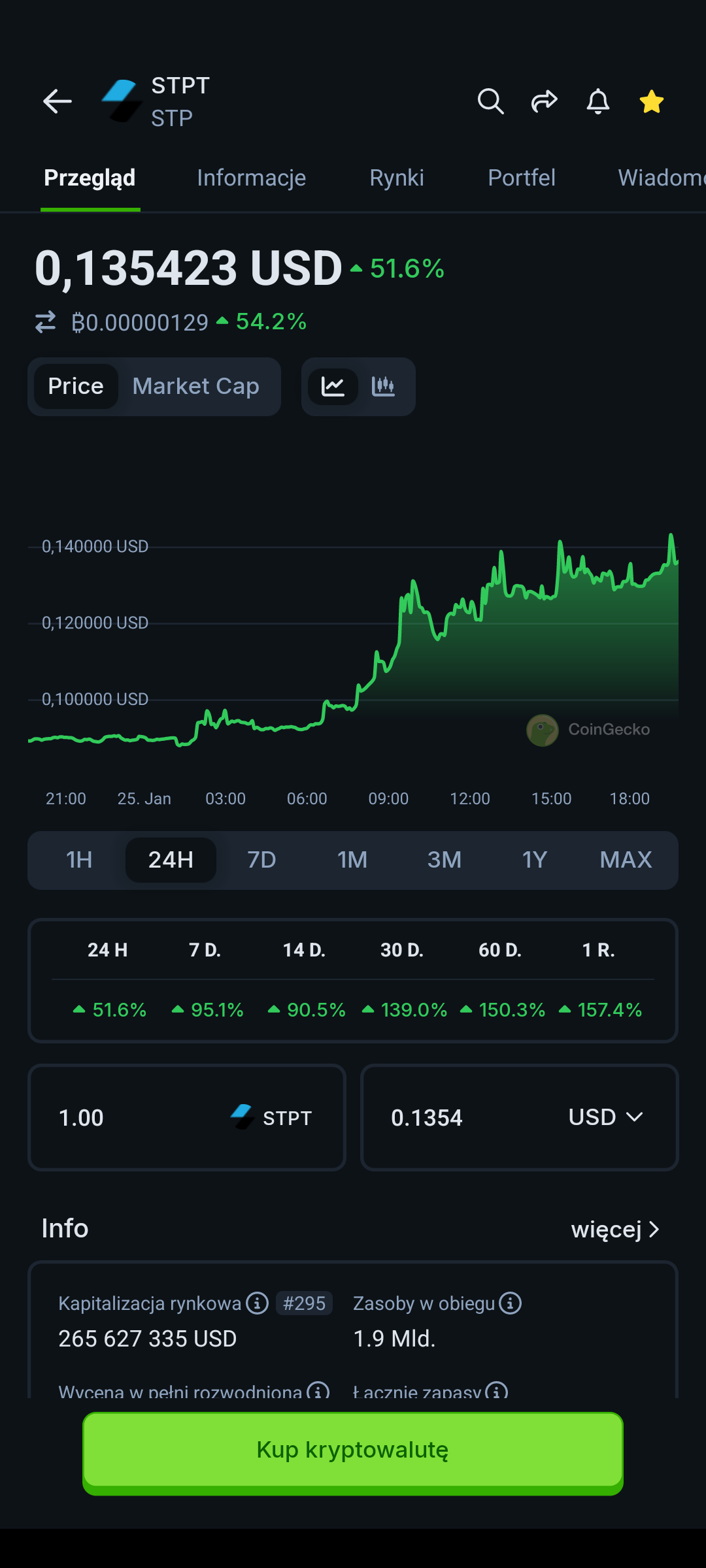706x1568 pixels.
Task: Select the MAX time range button
Action: (x=626, y=860)
